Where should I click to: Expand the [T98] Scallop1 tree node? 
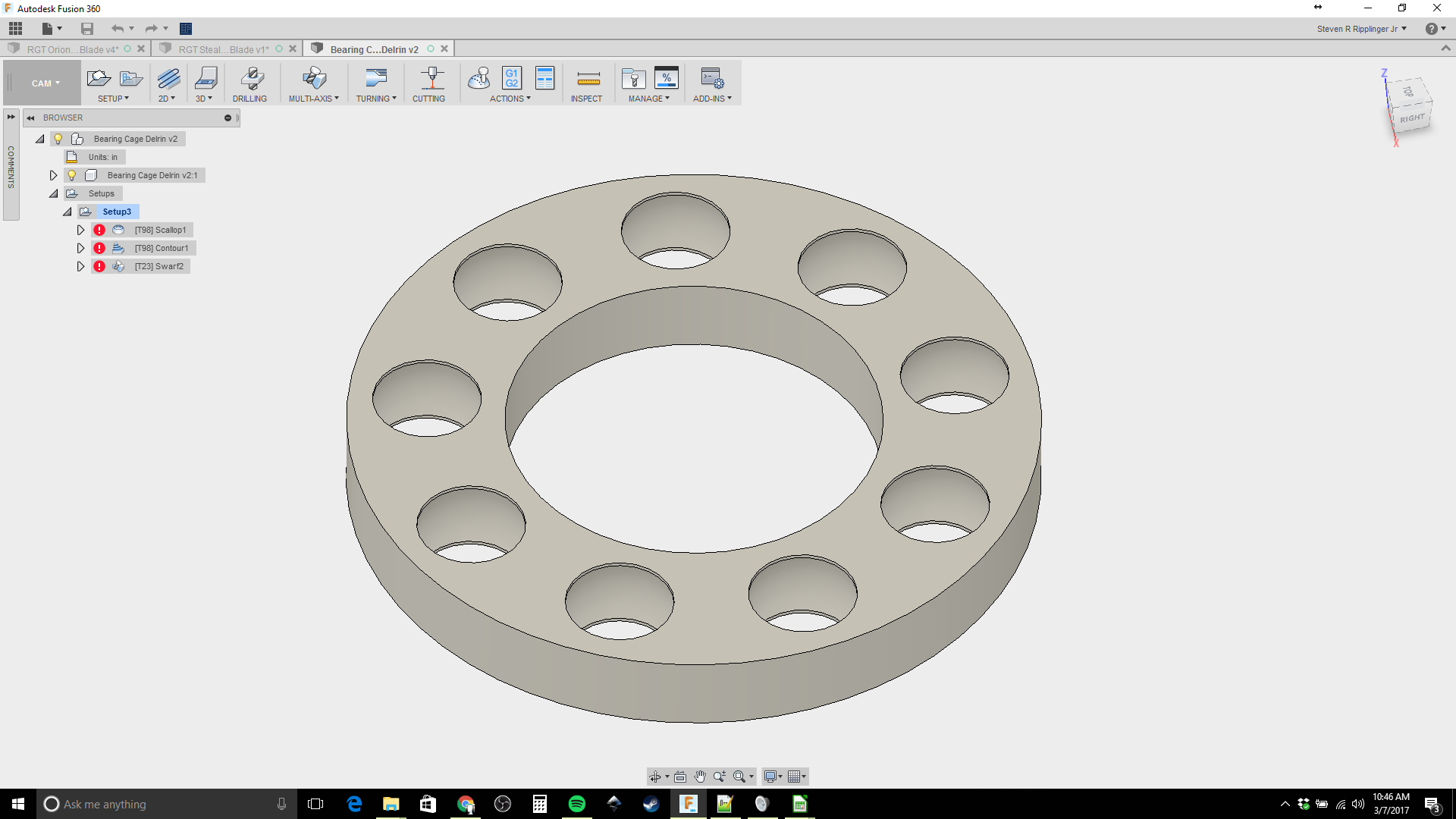[80, 230]
